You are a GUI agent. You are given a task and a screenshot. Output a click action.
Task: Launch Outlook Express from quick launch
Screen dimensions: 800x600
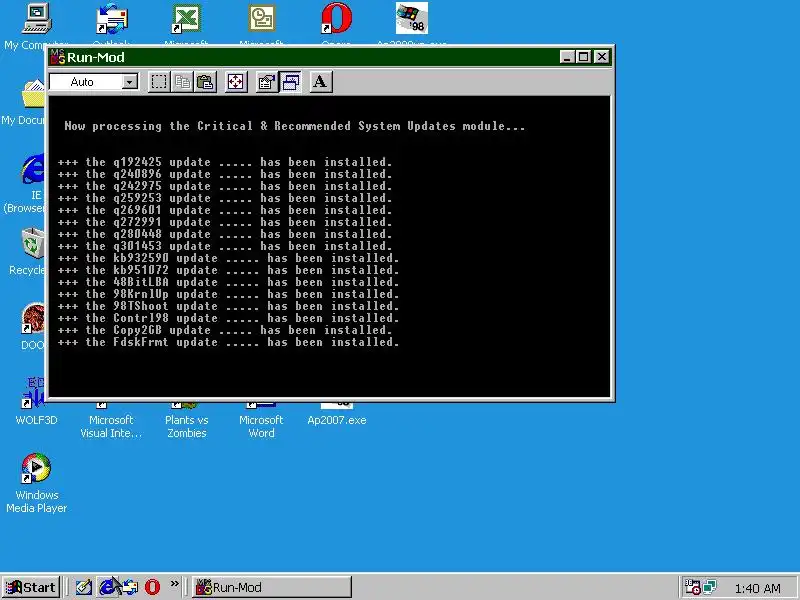[130, 587]
